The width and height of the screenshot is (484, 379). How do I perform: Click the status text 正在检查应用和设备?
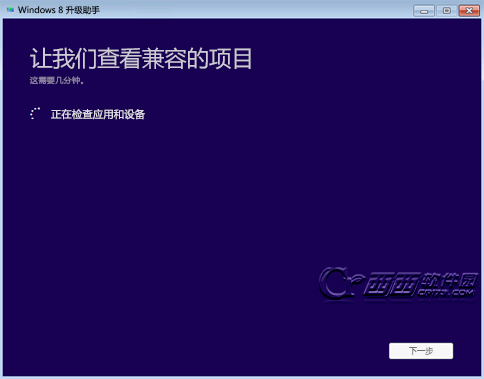click(x=98, y=114)
